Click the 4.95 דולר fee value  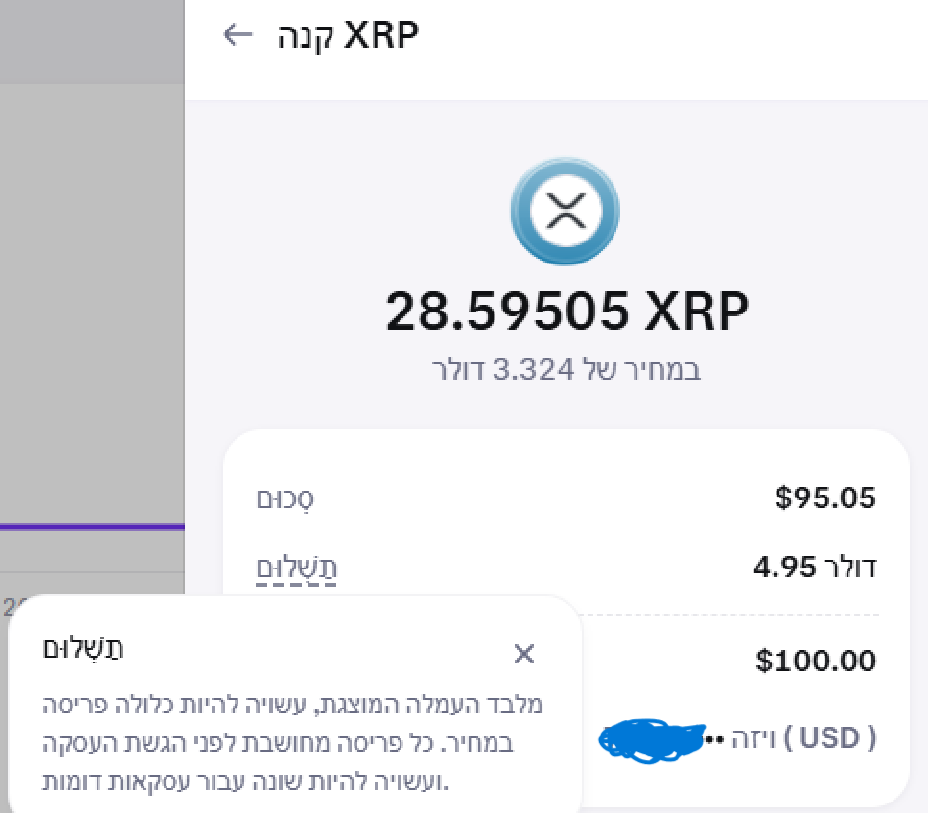click(814, 568)
